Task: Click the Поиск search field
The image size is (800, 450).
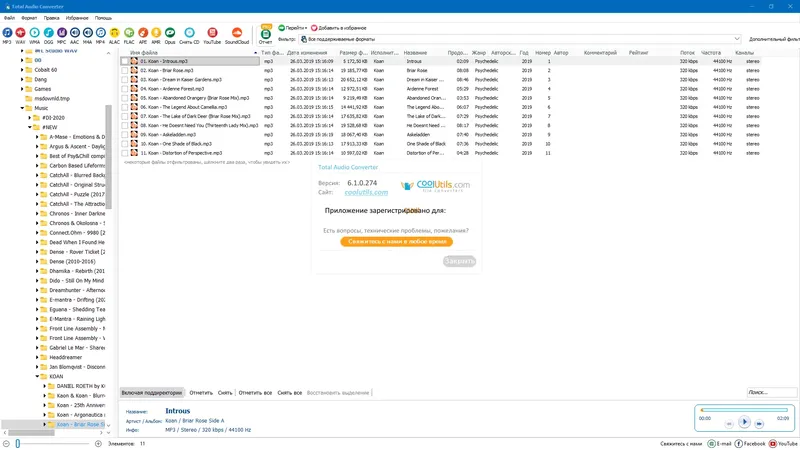Action: pos(771,392)
